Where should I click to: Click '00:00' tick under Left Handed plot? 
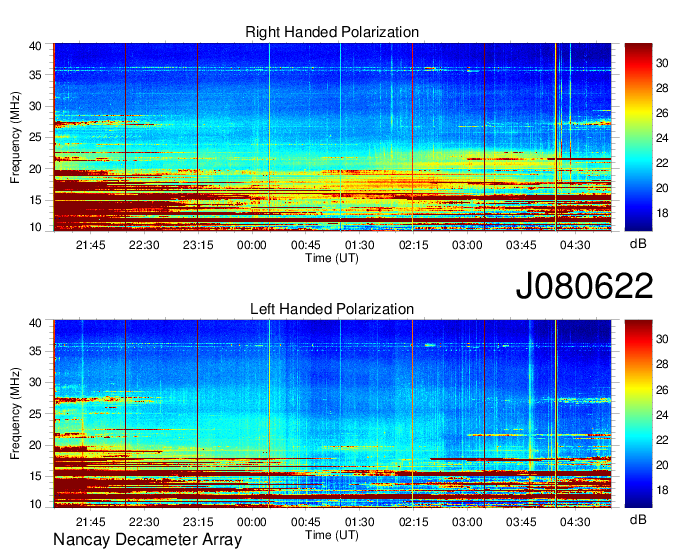point(252,522)
